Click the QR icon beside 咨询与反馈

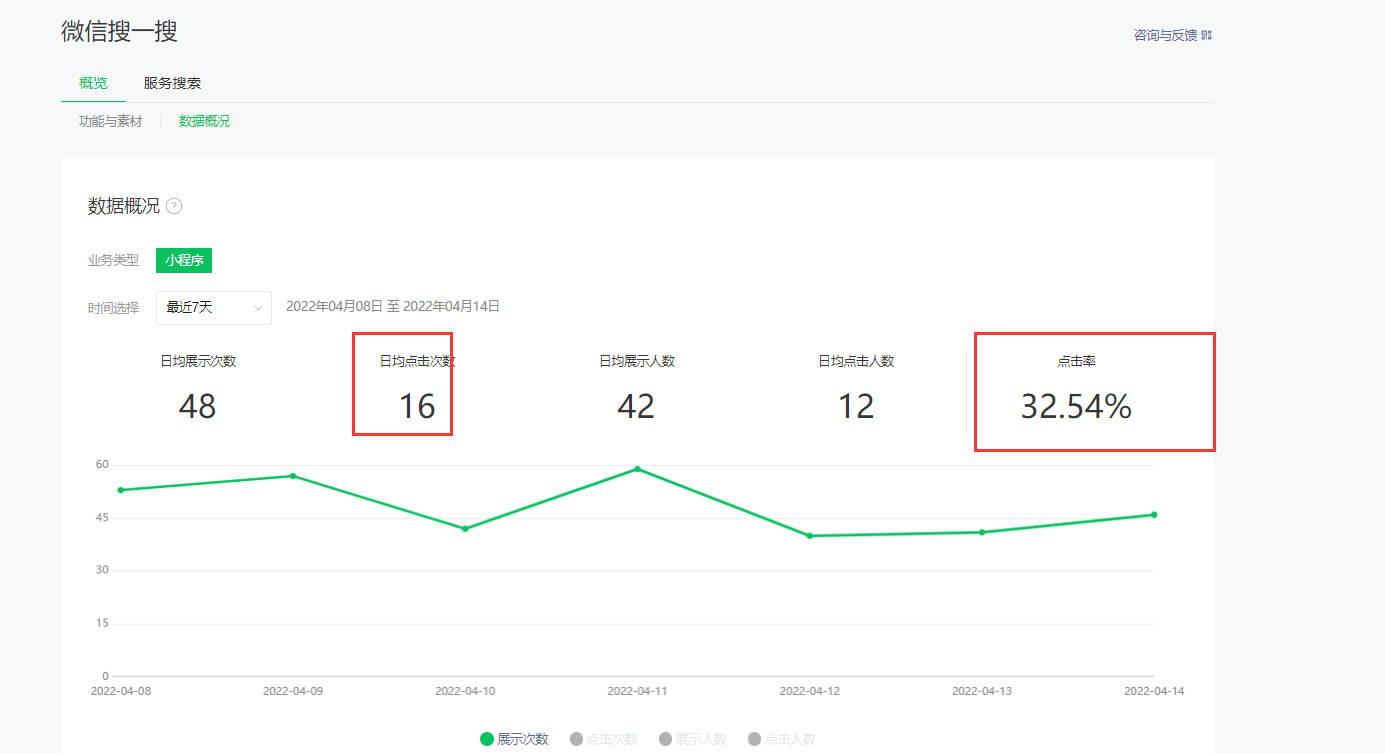point(1207,35)
